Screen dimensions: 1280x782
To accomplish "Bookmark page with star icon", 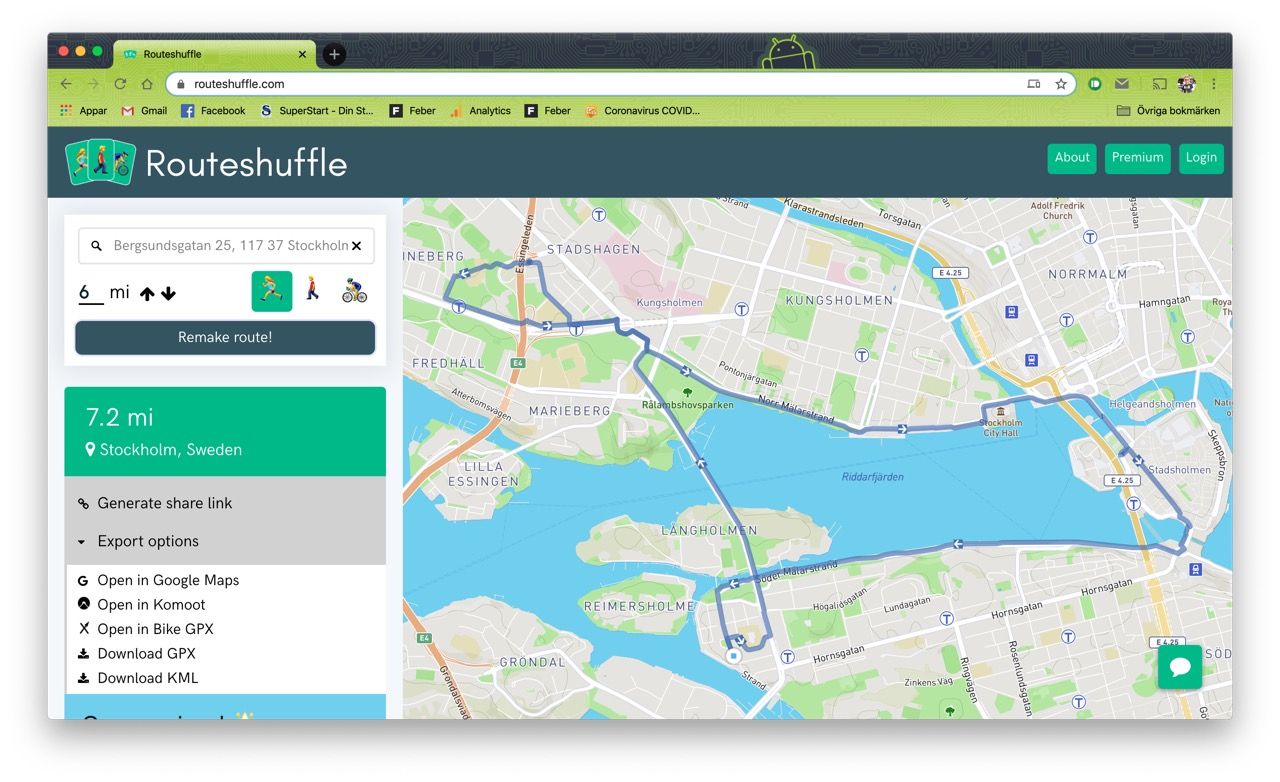I will pyautogui.click(x=1061, y=84).
